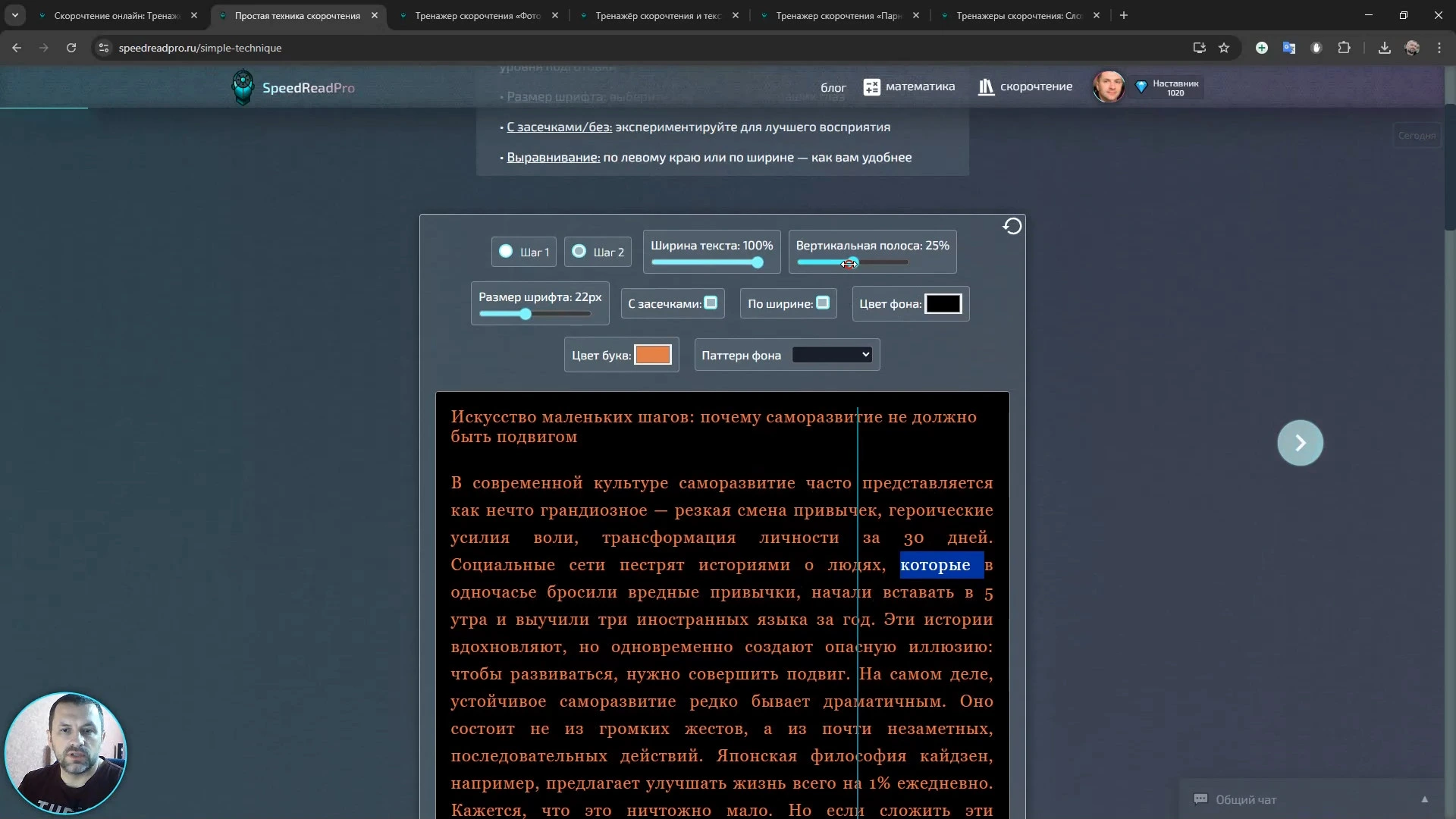Switch to Тренажёр скорочтения и текст tab
This screenshot has width=1456, height=819.
(x=658, y=15)
